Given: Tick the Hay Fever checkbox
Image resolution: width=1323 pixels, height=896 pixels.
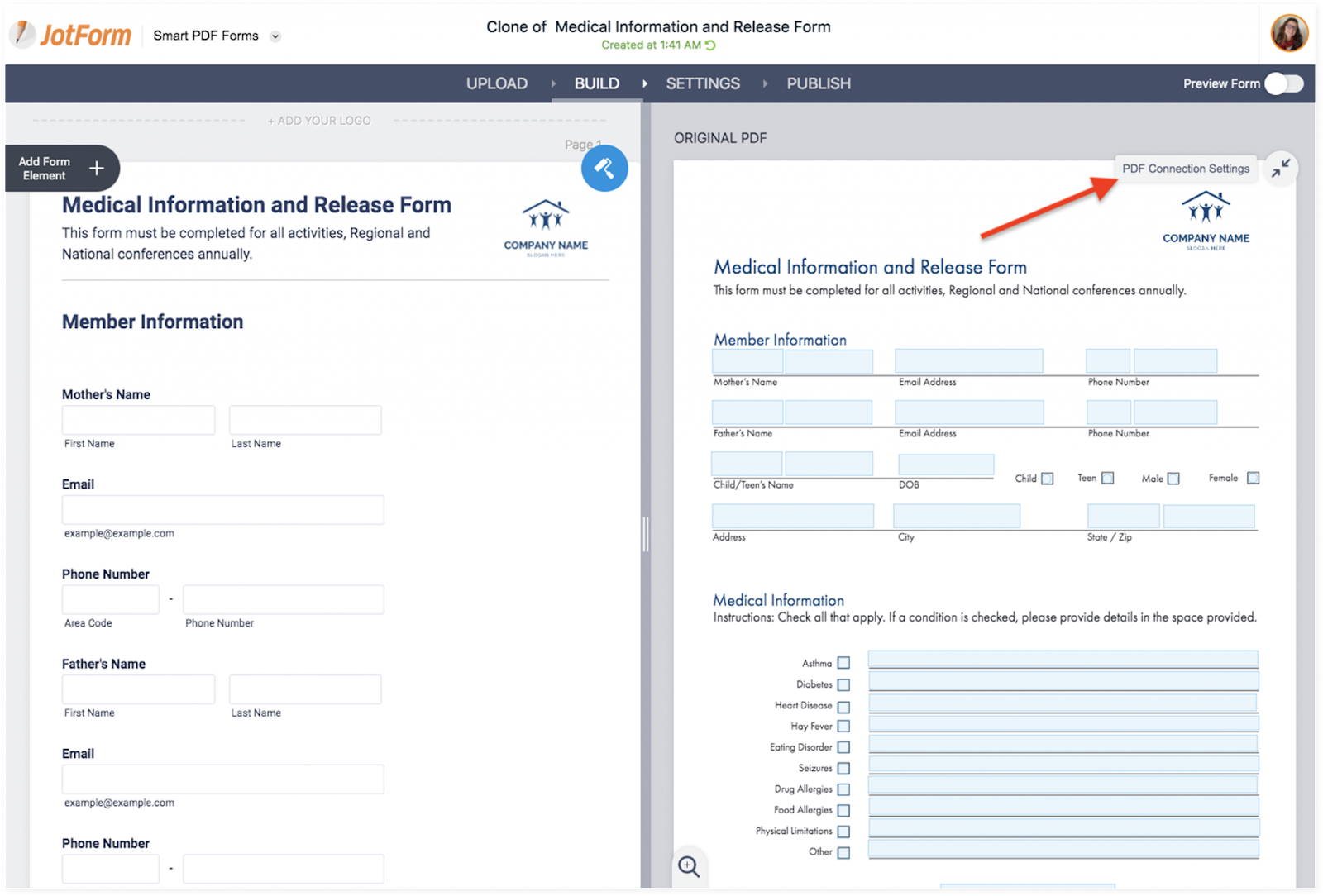Looking at the screenshot, I should click(x=843, y=727).
